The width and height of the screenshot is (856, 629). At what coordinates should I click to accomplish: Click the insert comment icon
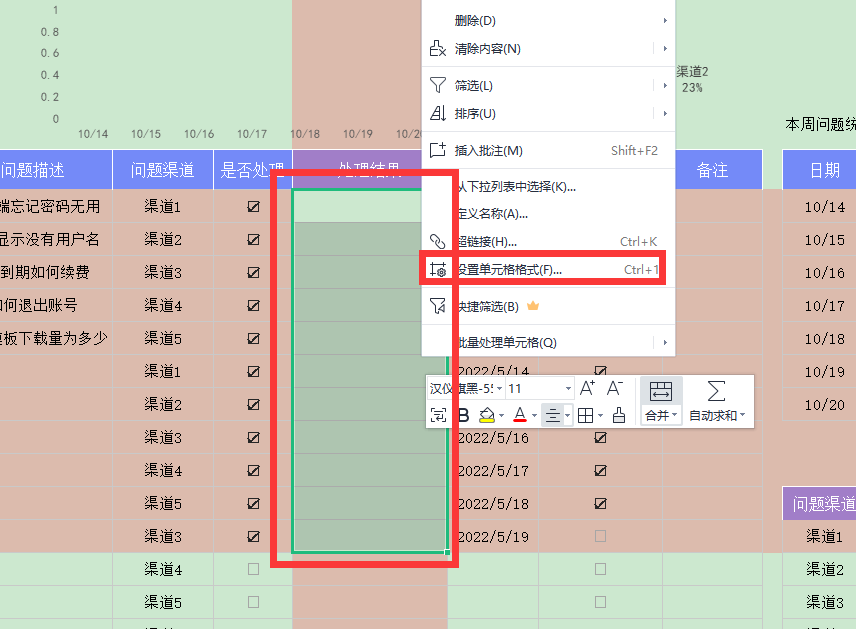click(x=437, y=150)
